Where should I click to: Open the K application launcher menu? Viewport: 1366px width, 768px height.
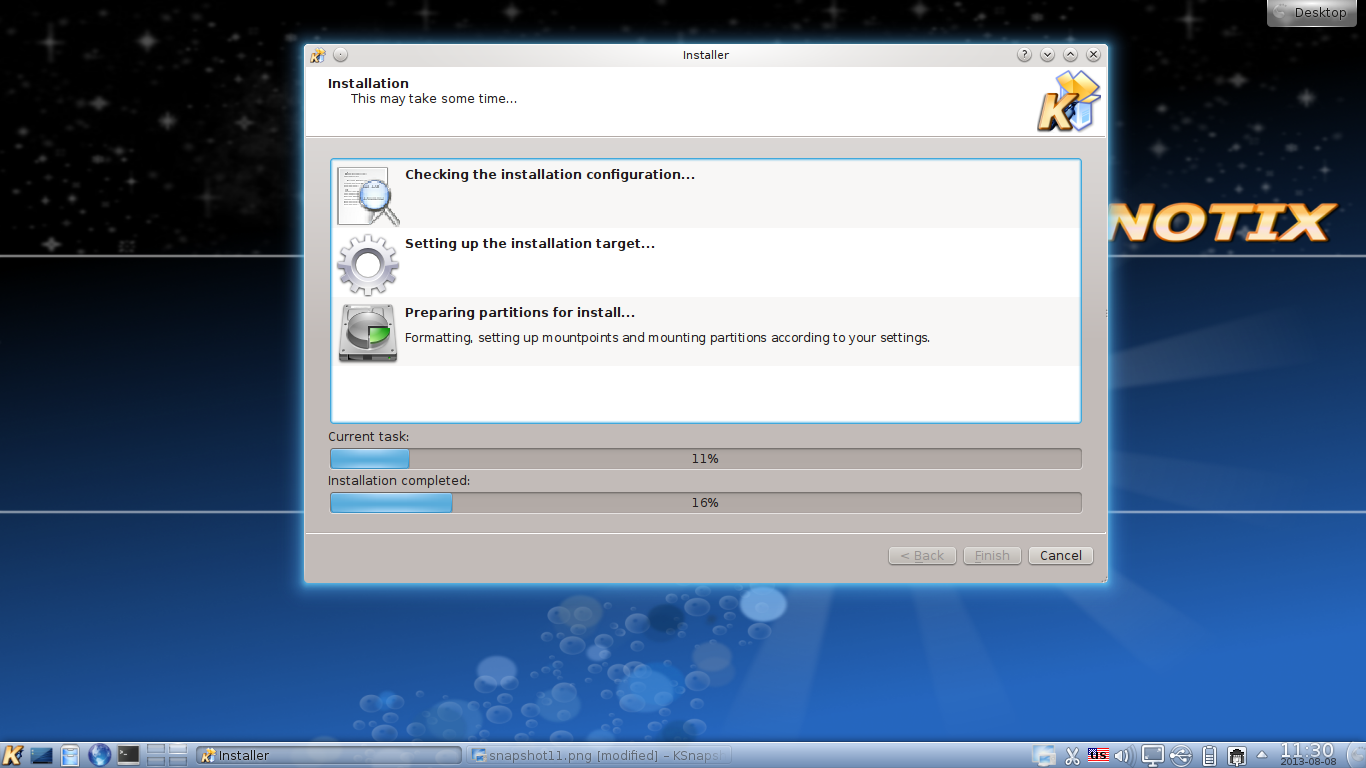[x=12, y=755]
